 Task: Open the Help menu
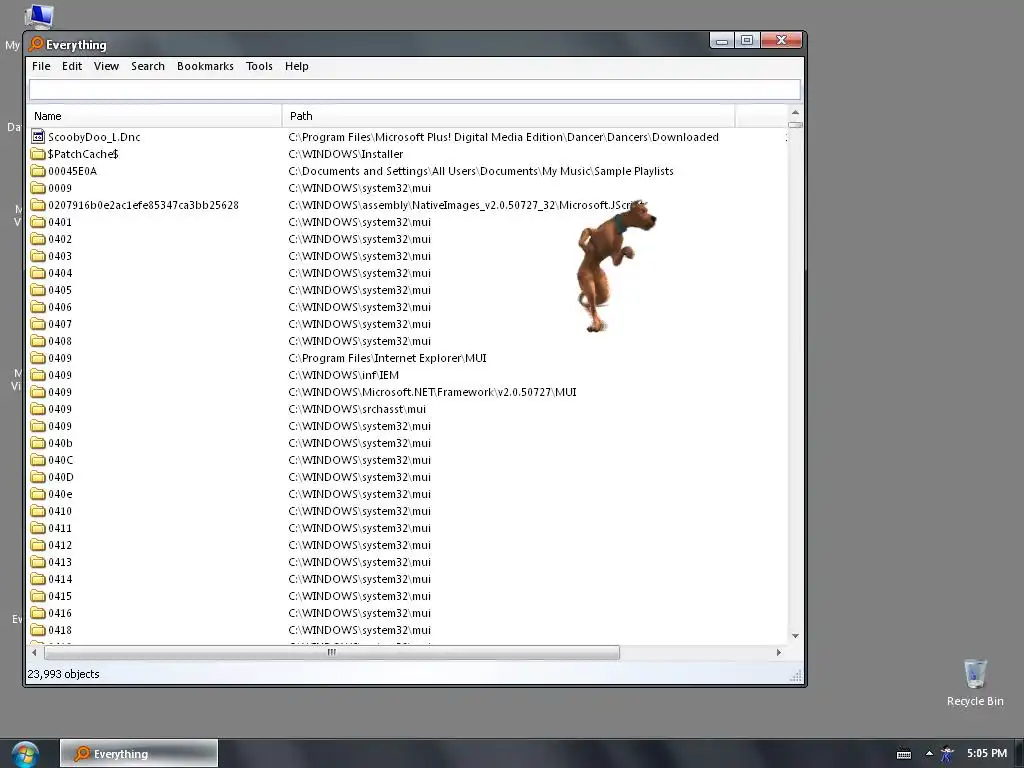pyautogui.click(x=296, y=66)
